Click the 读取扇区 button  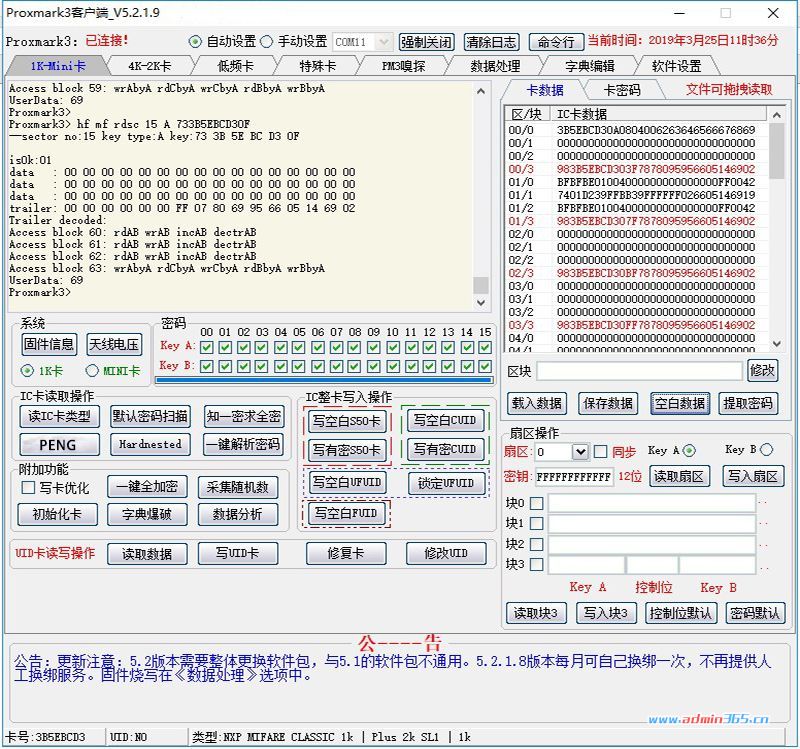(x=679, y=477)
